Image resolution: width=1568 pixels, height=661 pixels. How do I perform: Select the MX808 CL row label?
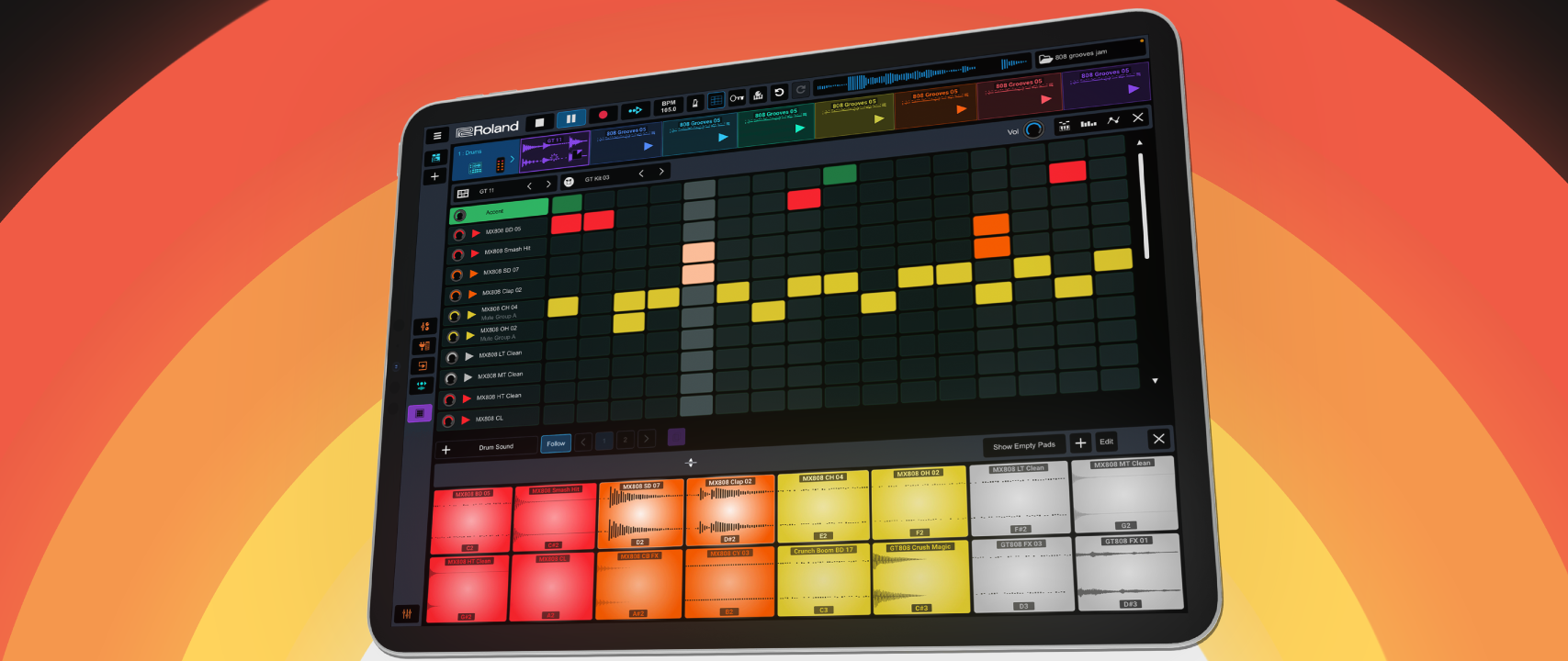tap(489, 419)
